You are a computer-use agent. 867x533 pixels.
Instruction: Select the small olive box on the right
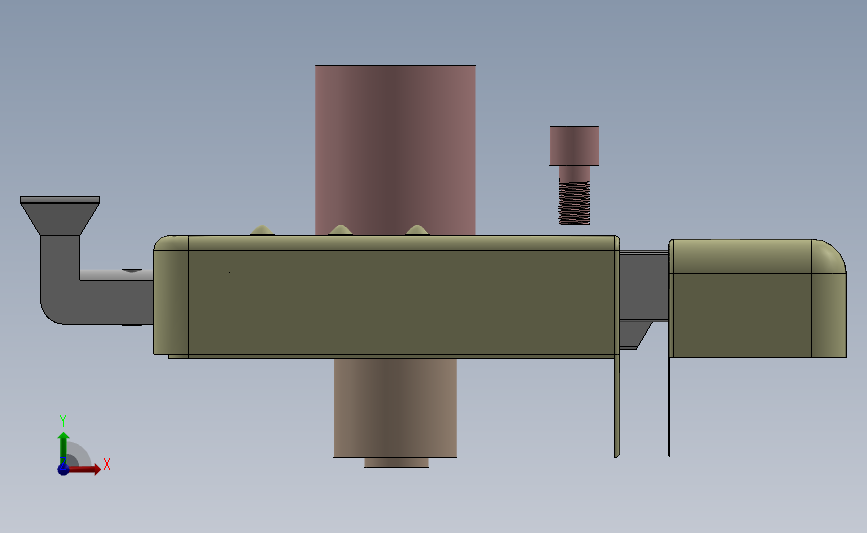click(758, 299)
